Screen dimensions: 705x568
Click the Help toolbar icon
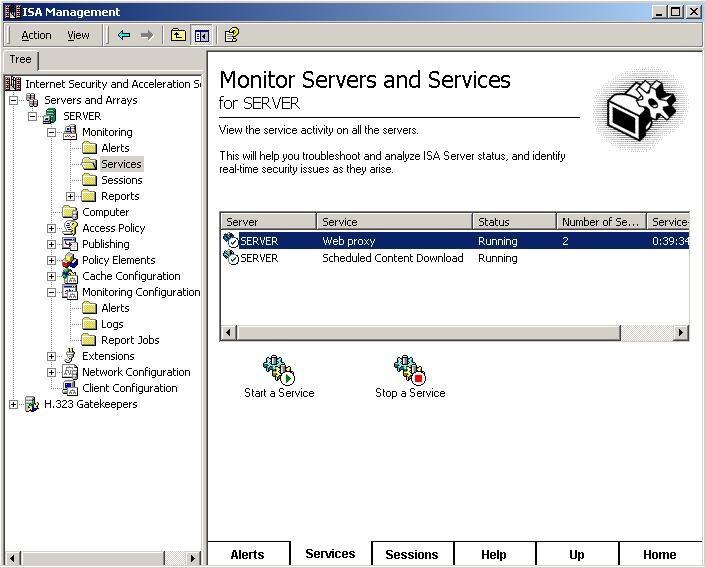(232, 35)
